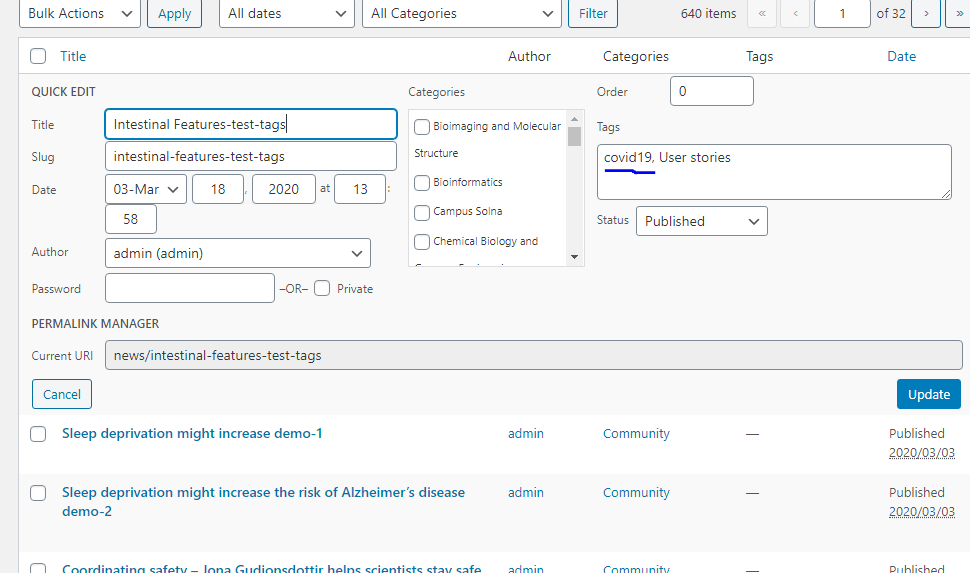The height and width of the screenshot is (573, 970).
Task: Jump to last page double arrow
Action: [957, 14]
